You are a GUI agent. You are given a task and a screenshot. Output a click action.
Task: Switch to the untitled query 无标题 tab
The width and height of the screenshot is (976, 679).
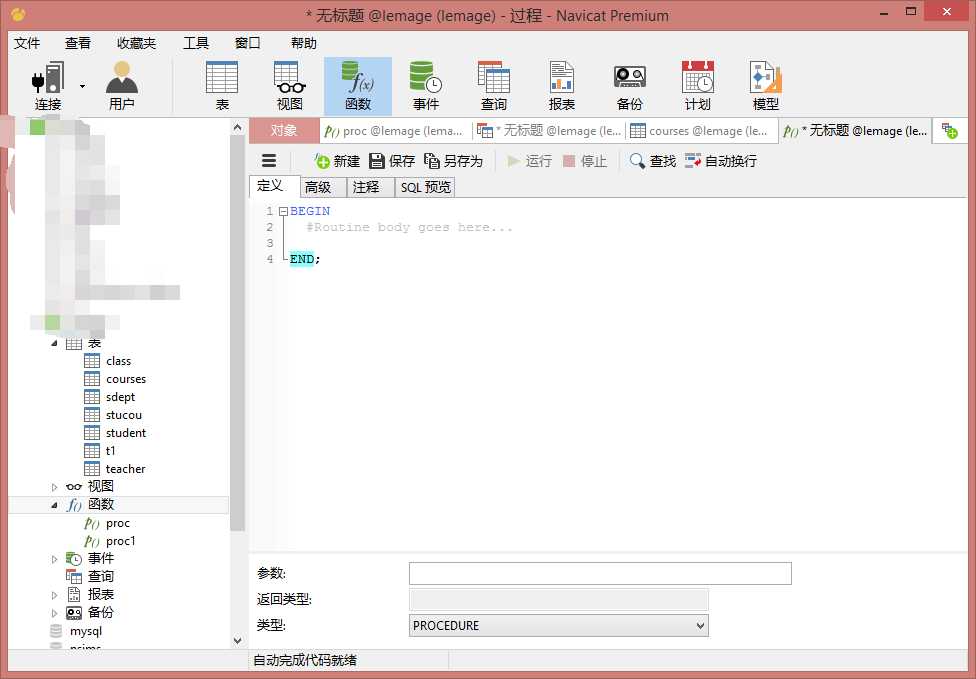click(549, 131)
